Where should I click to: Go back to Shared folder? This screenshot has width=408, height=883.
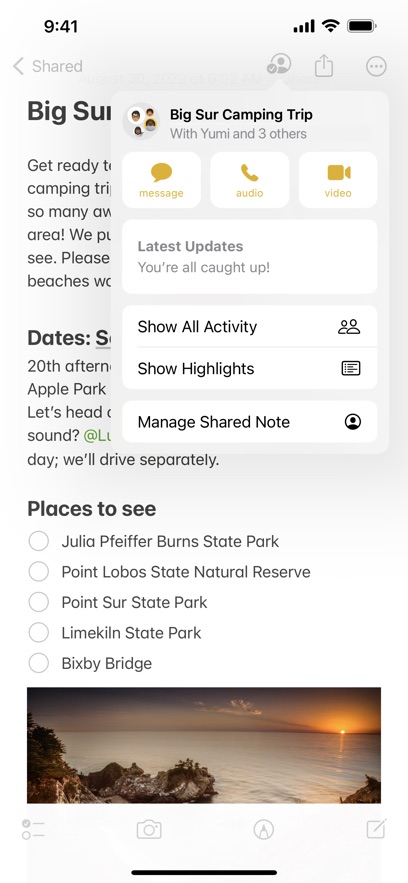[48, 66]
